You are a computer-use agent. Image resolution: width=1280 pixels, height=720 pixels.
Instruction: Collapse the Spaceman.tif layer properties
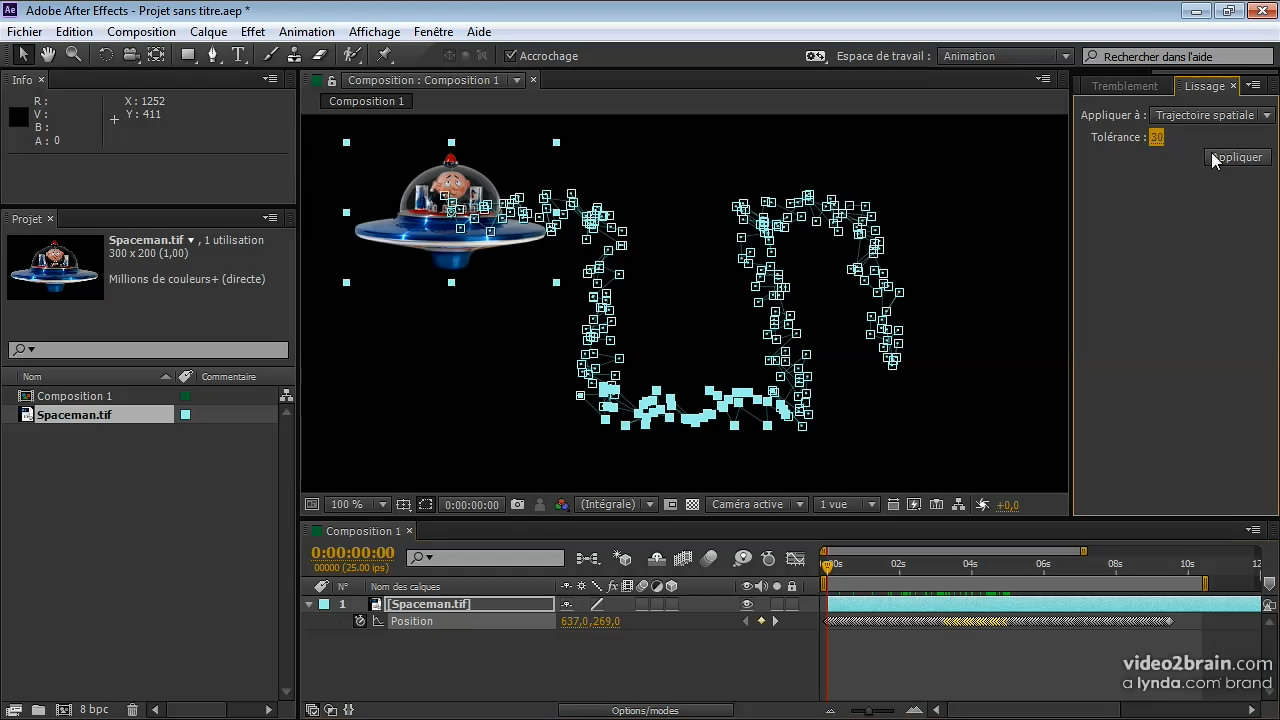pos(309,604)
